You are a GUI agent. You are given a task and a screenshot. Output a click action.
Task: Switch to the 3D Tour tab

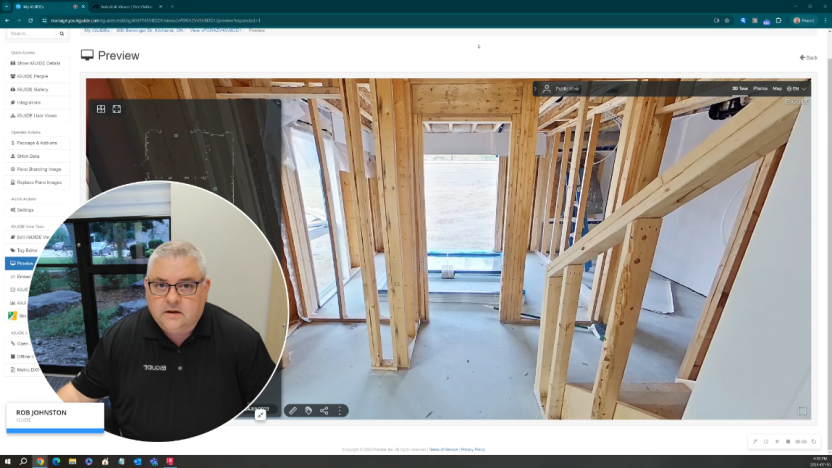740,88
